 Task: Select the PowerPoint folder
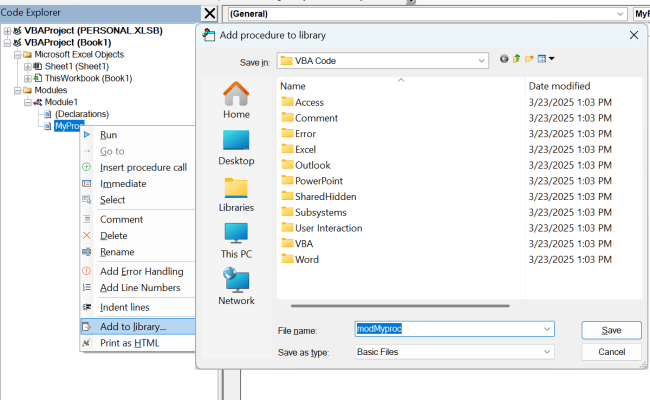click(x=312, y=181)
